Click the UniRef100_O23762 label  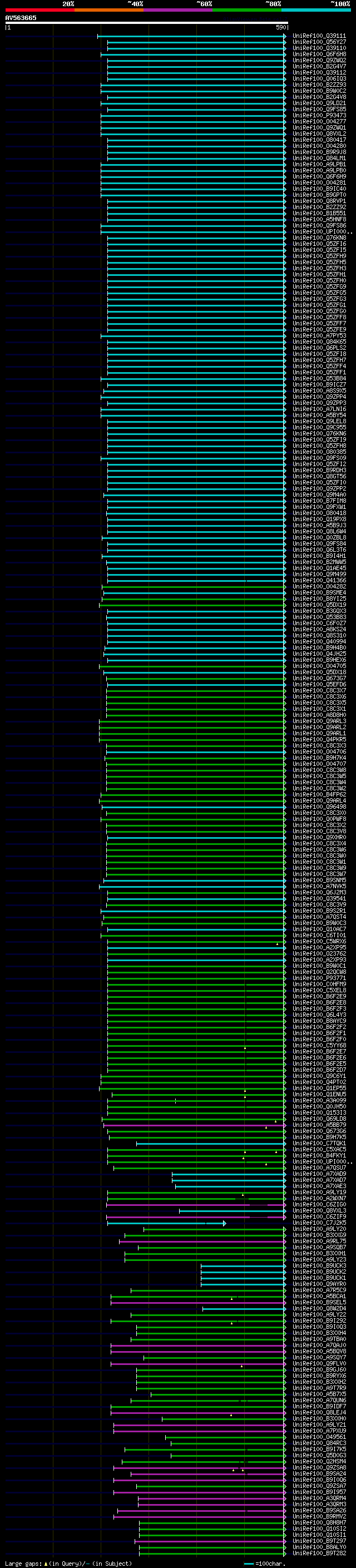[319, 954]
